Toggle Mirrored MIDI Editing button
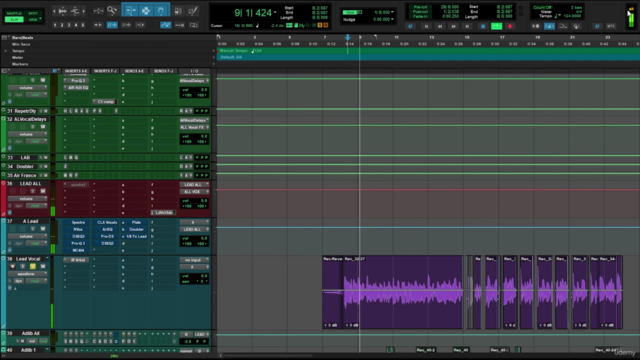Viewport: 640px width, 360px height. (x=179, y=25)
